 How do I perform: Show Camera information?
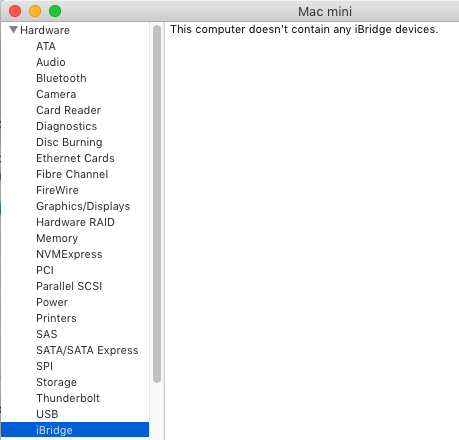56,94
